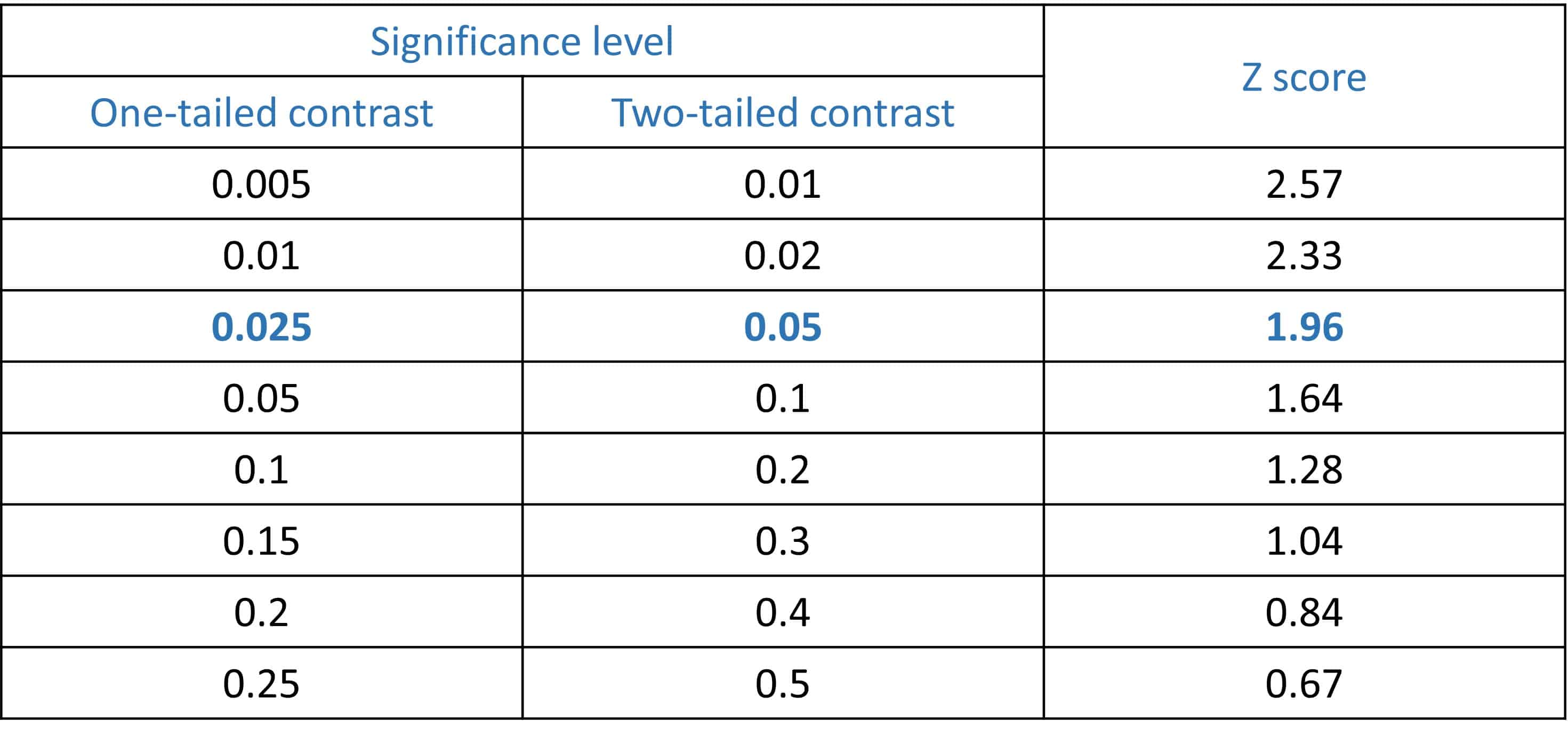
Task: Click the Z score value 2.33
Action: [1304, 255]
